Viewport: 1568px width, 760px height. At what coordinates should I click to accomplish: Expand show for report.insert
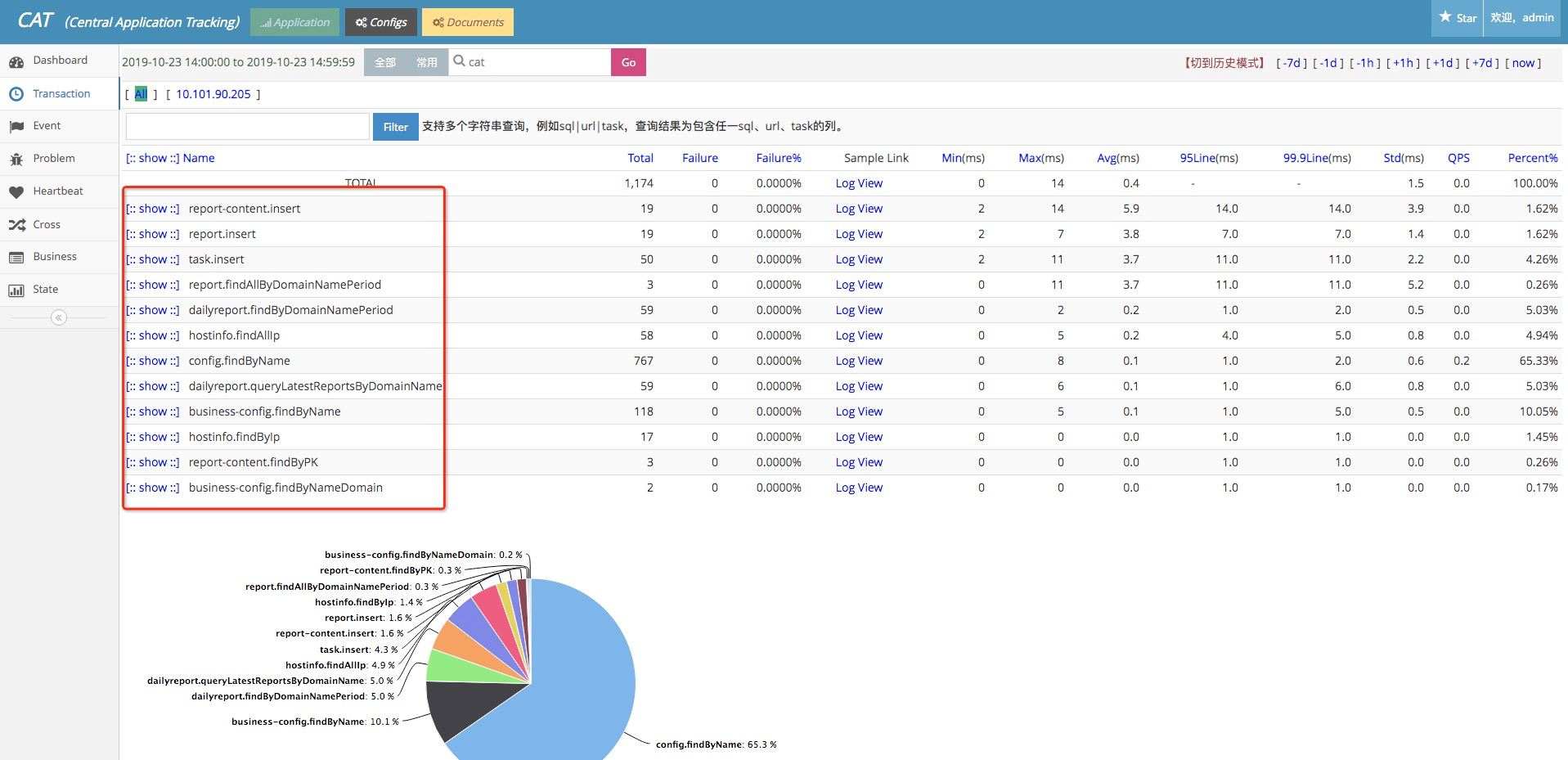[153, 234]
